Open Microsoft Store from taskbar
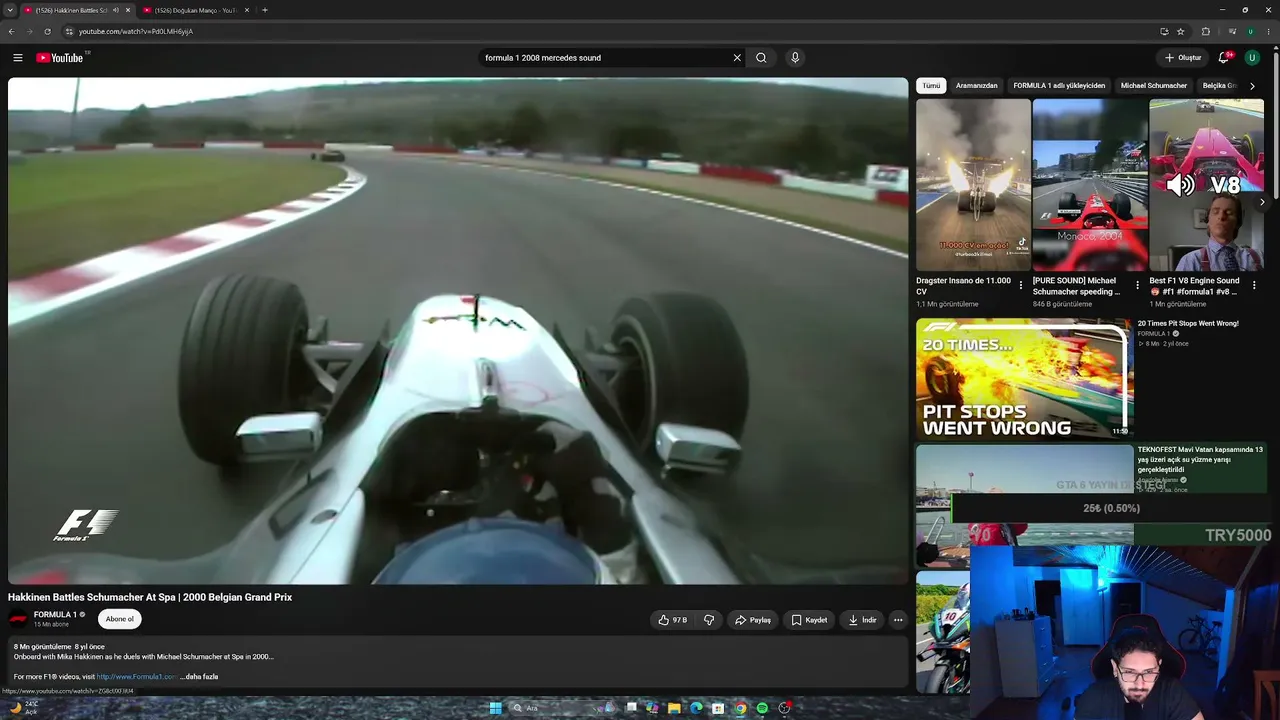This screenshot has height=720, width=1280. point(718,708)
